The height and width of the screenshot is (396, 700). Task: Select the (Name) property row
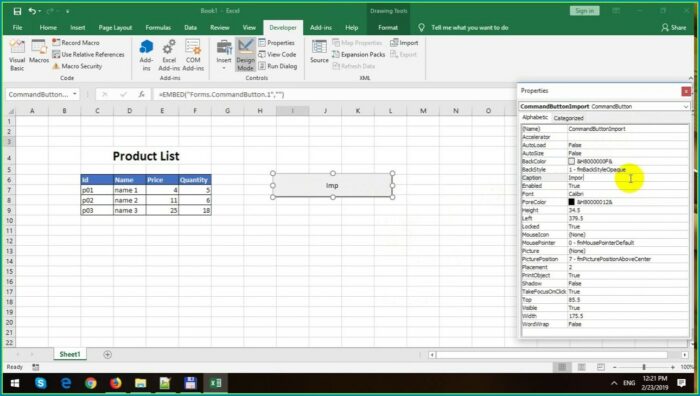[x=605, y=129]
